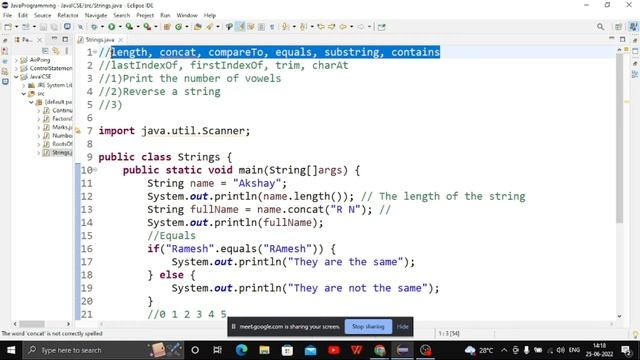640x360 pixels.
Task: Click the Collapse All icon in Package Explorer
Action: (x=45, y=51)
